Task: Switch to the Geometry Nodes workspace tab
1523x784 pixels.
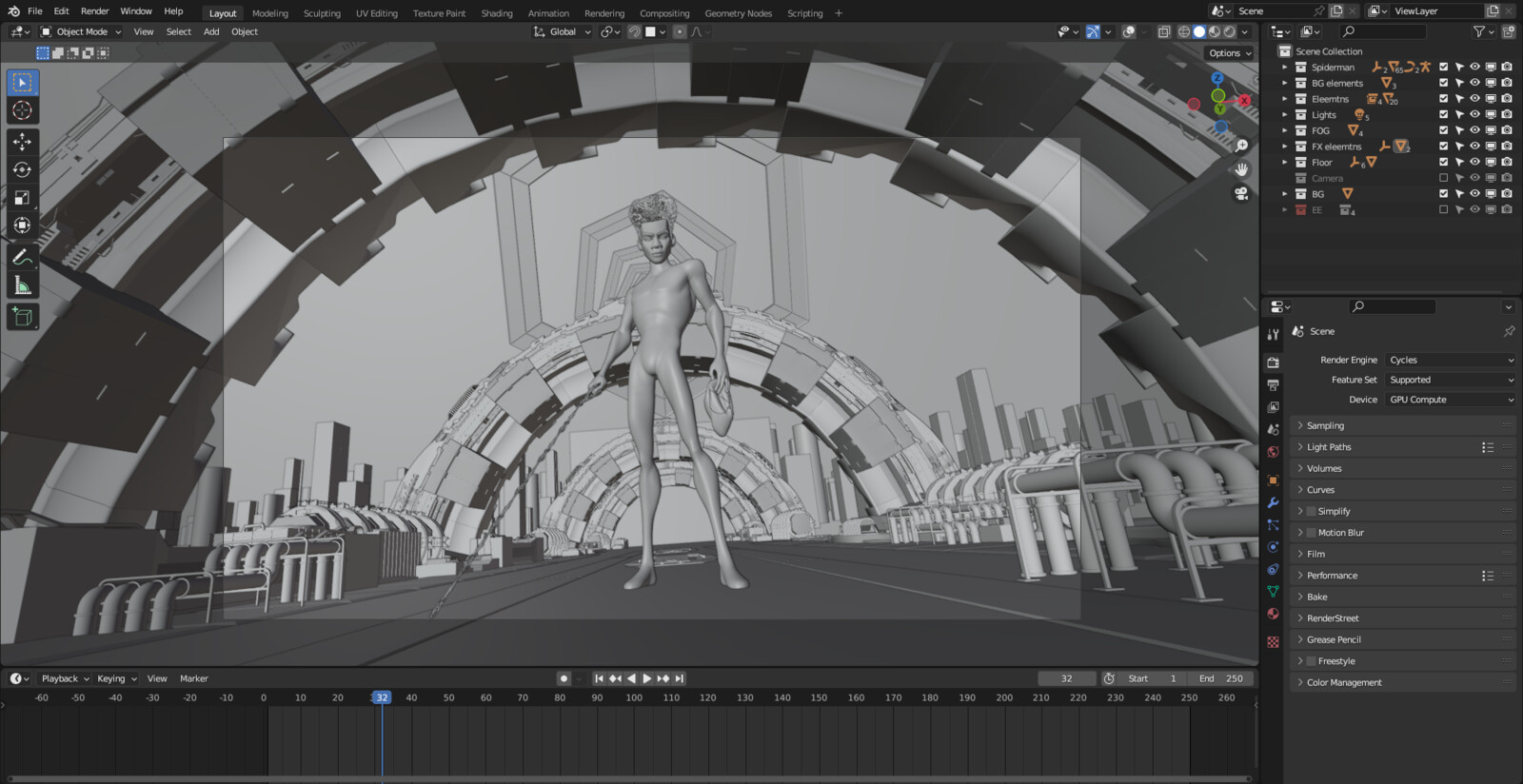Action: point(739,13)
